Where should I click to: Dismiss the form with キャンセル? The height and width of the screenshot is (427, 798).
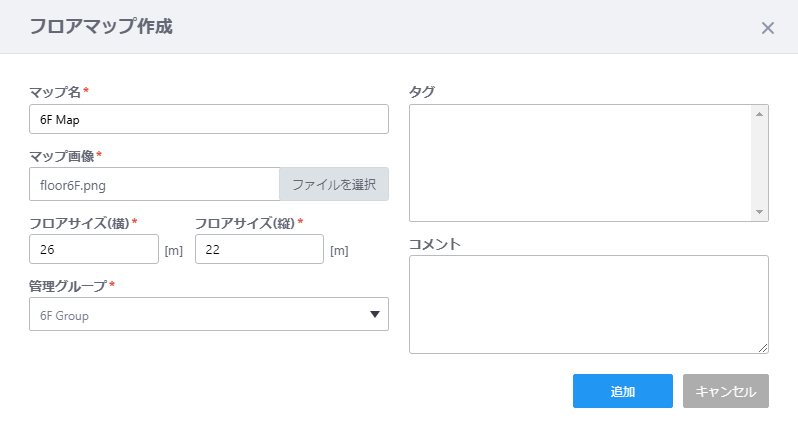[x=726, y=391]
